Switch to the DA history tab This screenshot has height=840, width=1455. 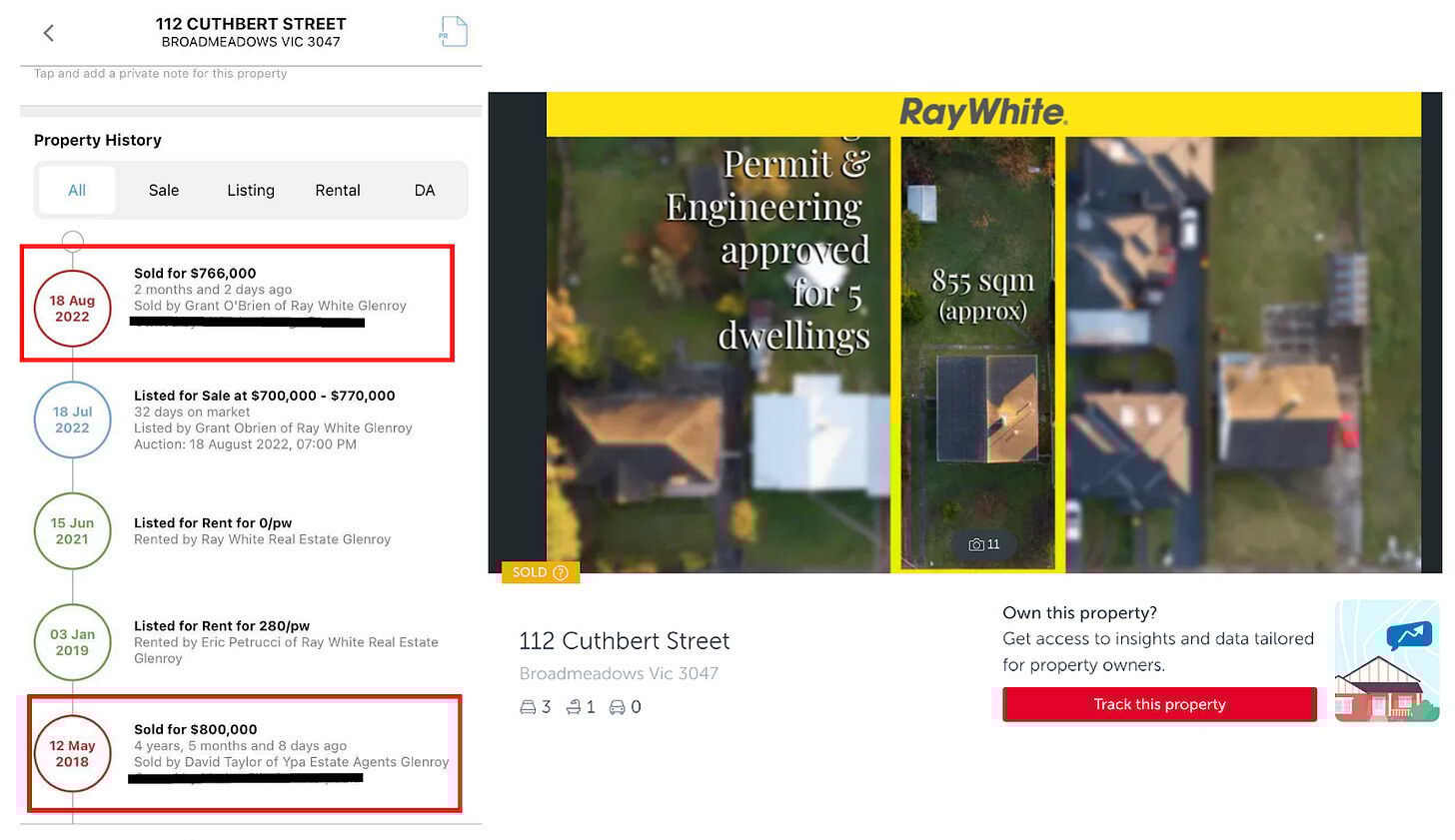pyautogui.click(x=425, y=190)
